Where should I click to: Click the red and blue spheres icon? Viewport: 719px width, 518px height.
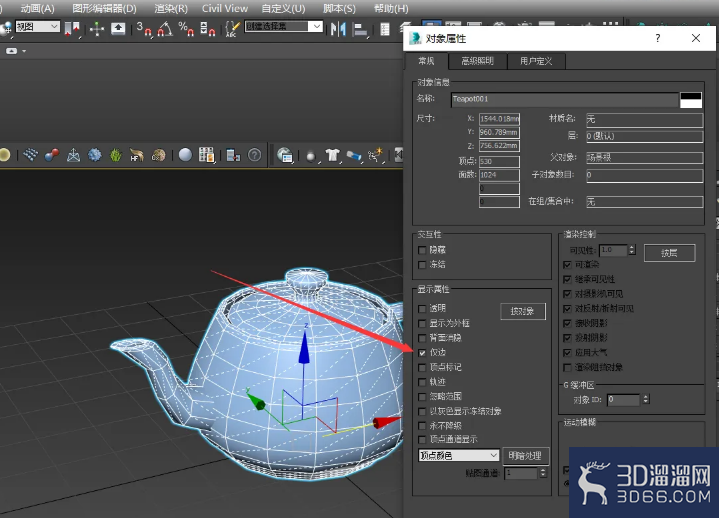(x=52, y=155)
